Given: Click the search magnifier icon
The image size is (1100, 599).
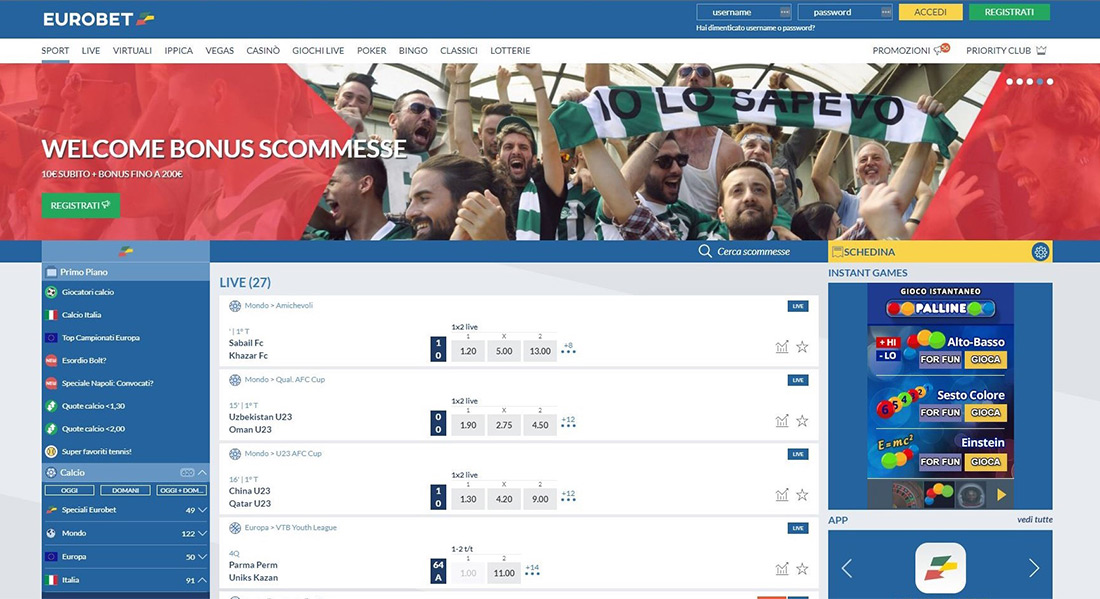Looking at the screenshot, I should click(705, 251).
